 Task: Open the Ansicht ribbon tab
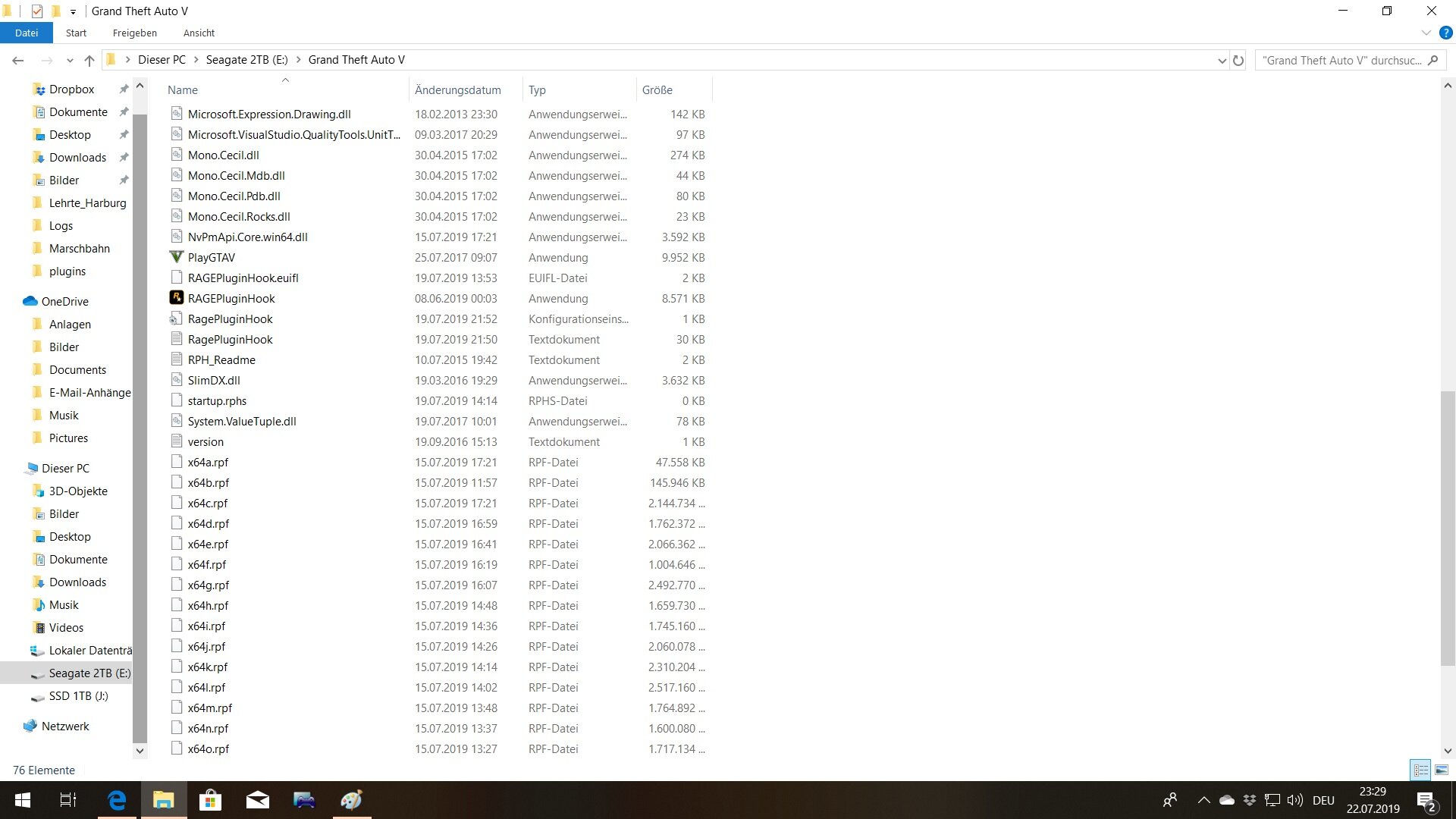coord(199,33)
